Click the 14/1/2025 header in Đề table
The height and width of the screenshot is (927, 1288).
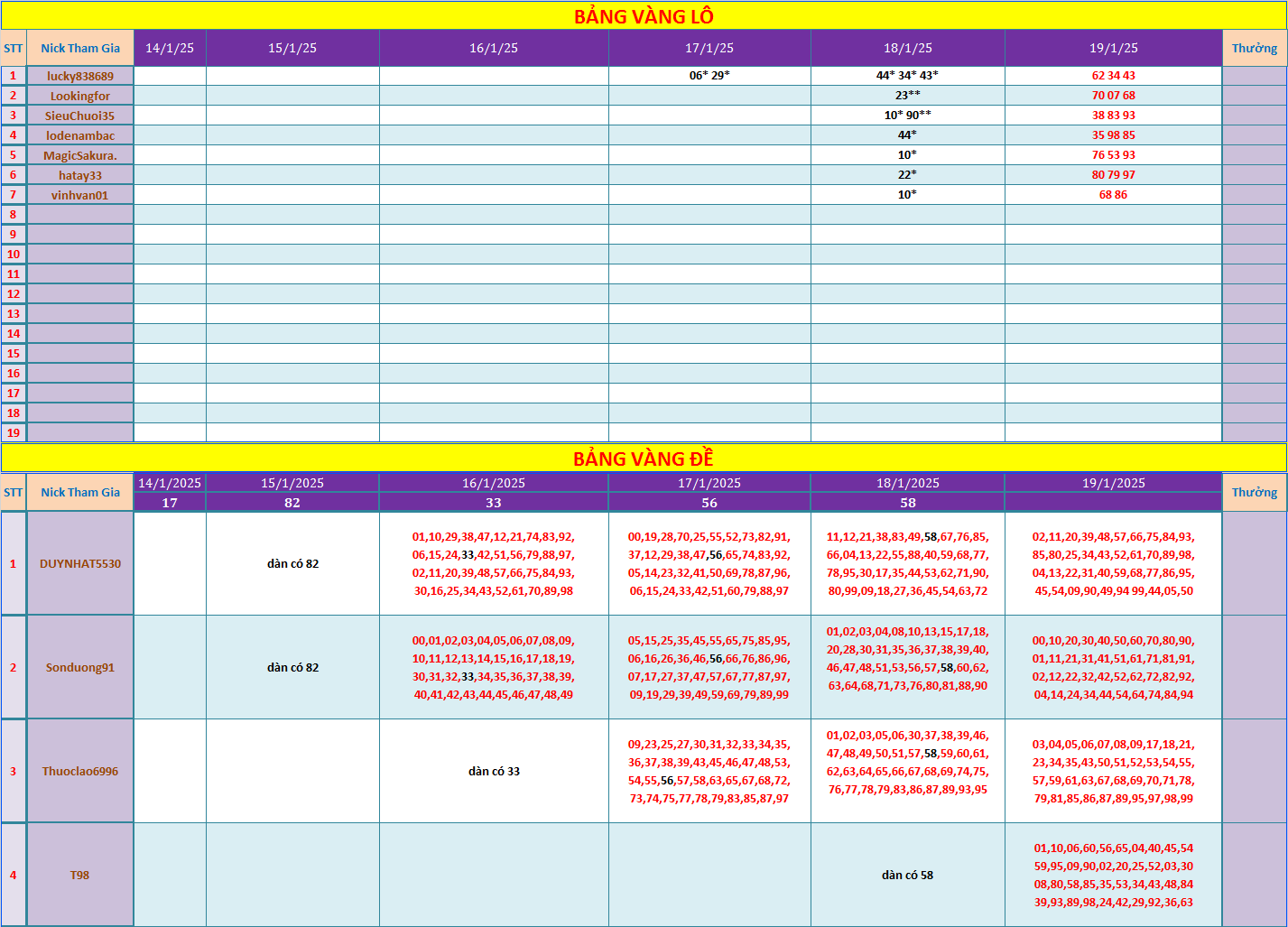tap(170, 483)
